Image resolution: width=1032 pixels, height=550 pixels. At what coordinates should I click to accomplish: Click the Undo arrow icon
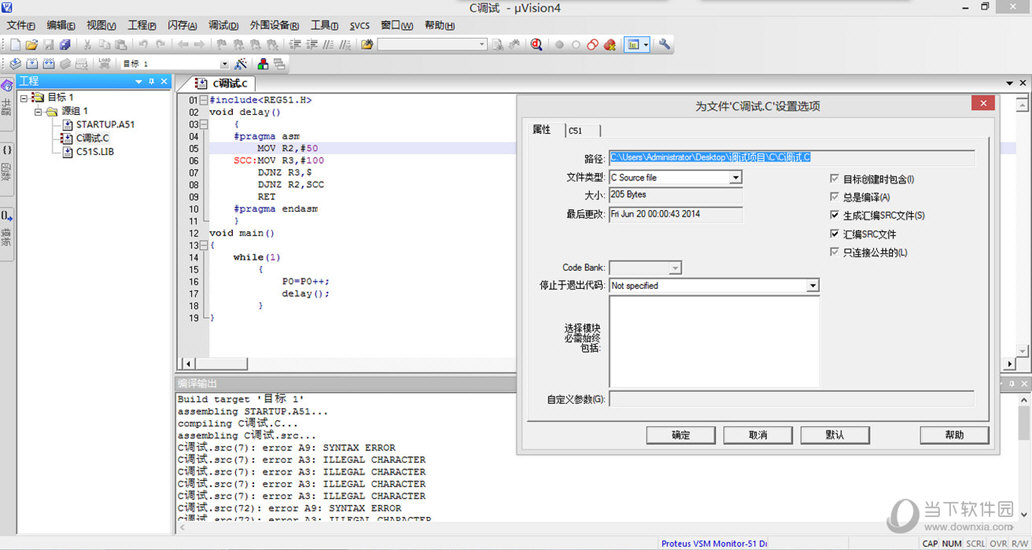pyautogui.click(x=144, y=45)
